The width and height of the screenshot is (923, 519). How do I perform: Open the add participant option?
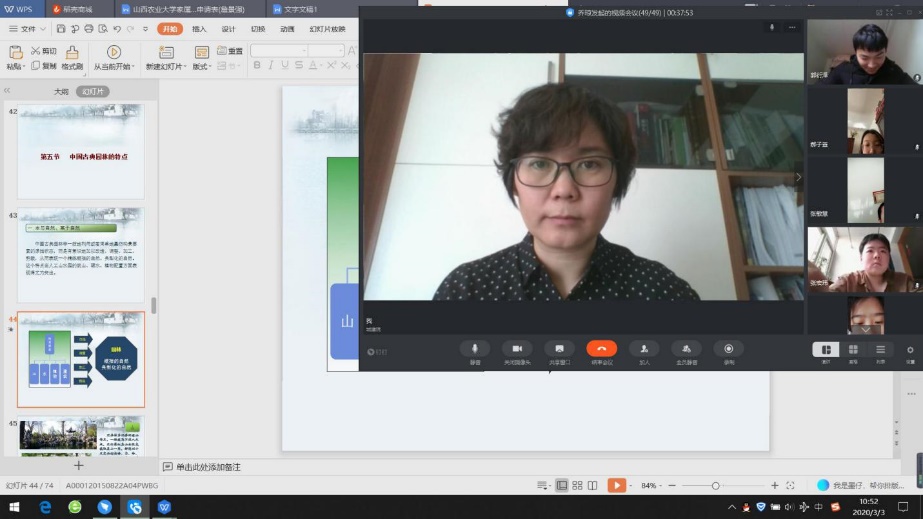tap(644, 350)
